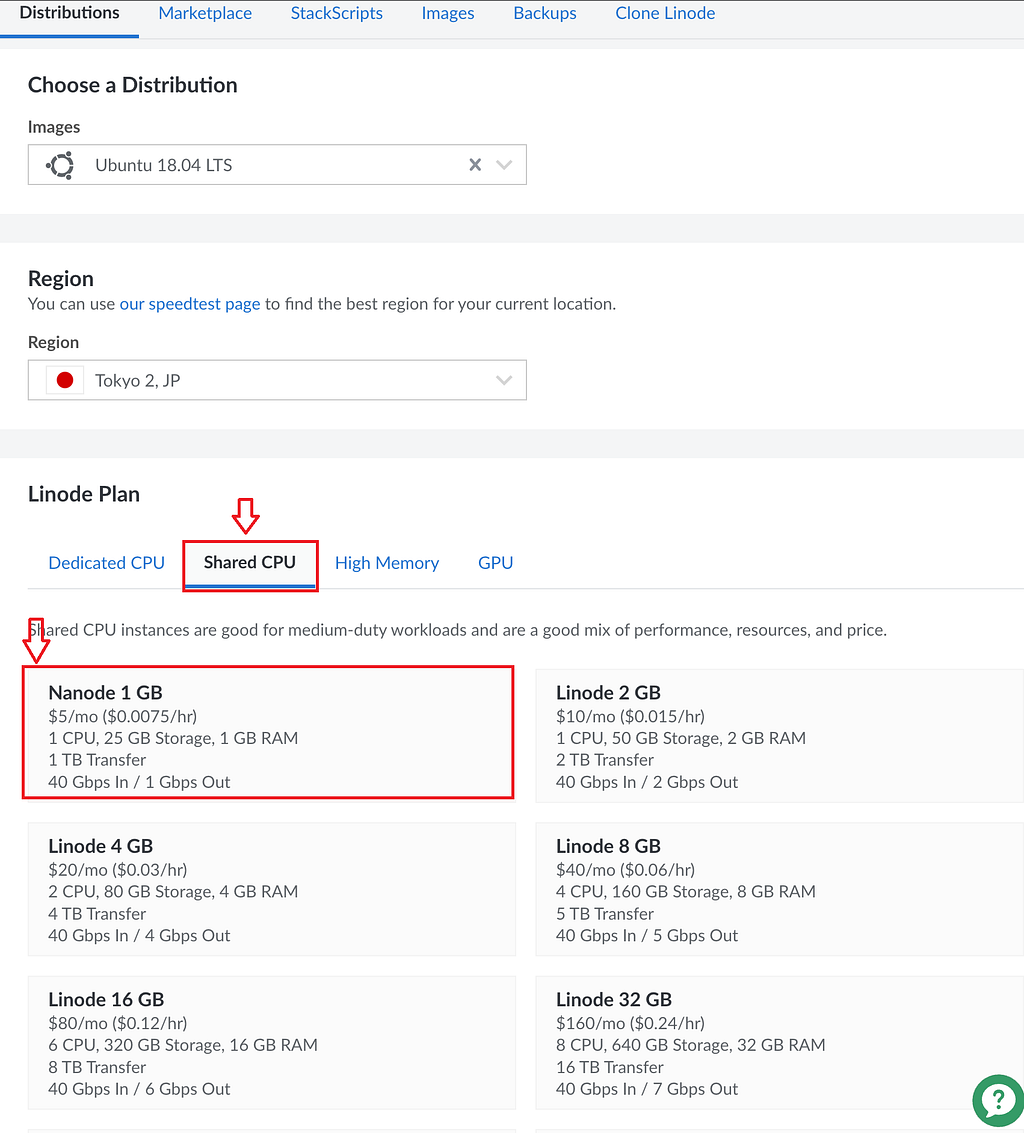The width and height of the screenshot is (1024, 1133).
Task: Expand the Images dropdown arrow
Action: pos(504,165)
